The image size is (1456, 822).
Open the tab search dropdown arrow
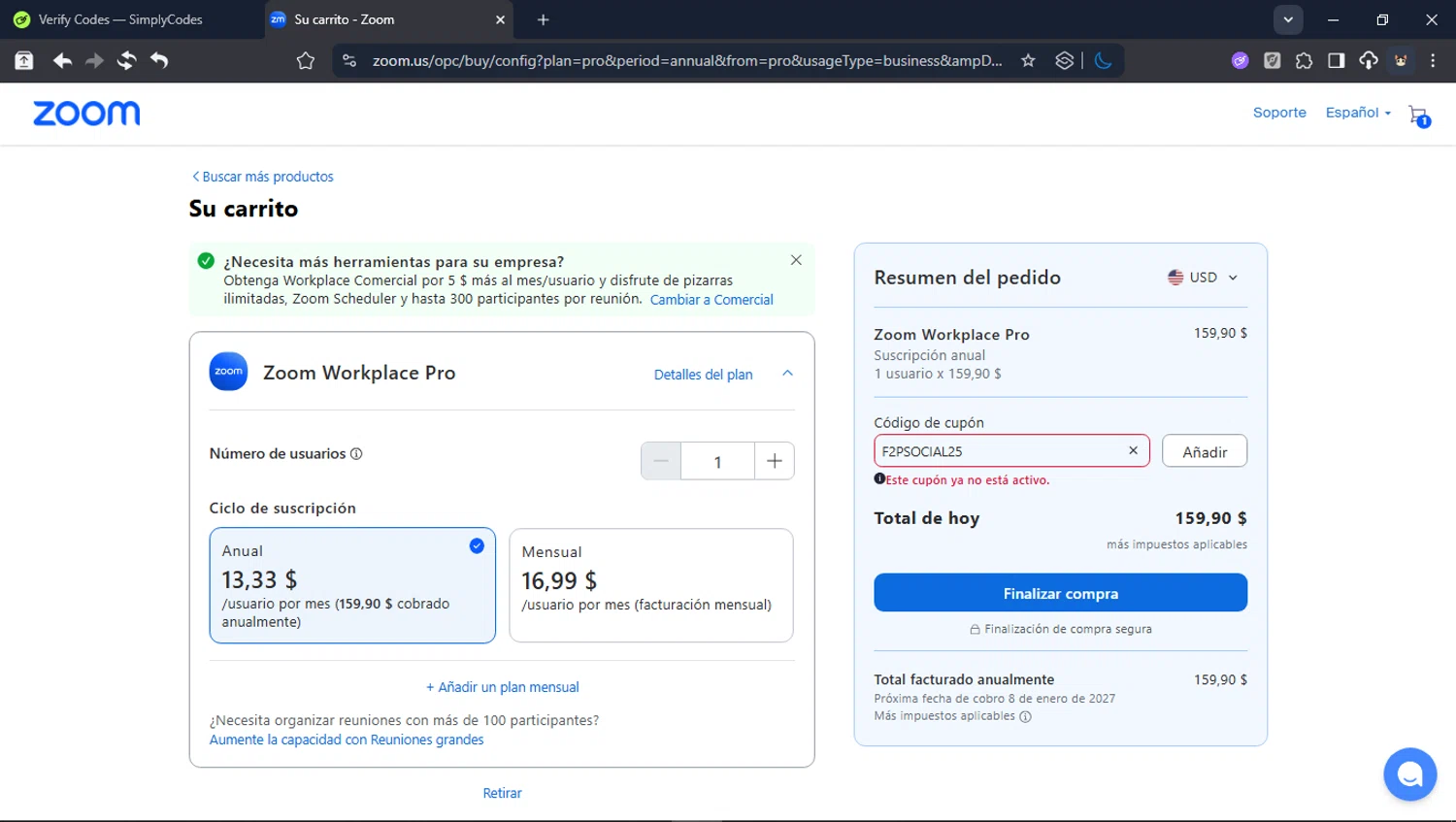1288,19
